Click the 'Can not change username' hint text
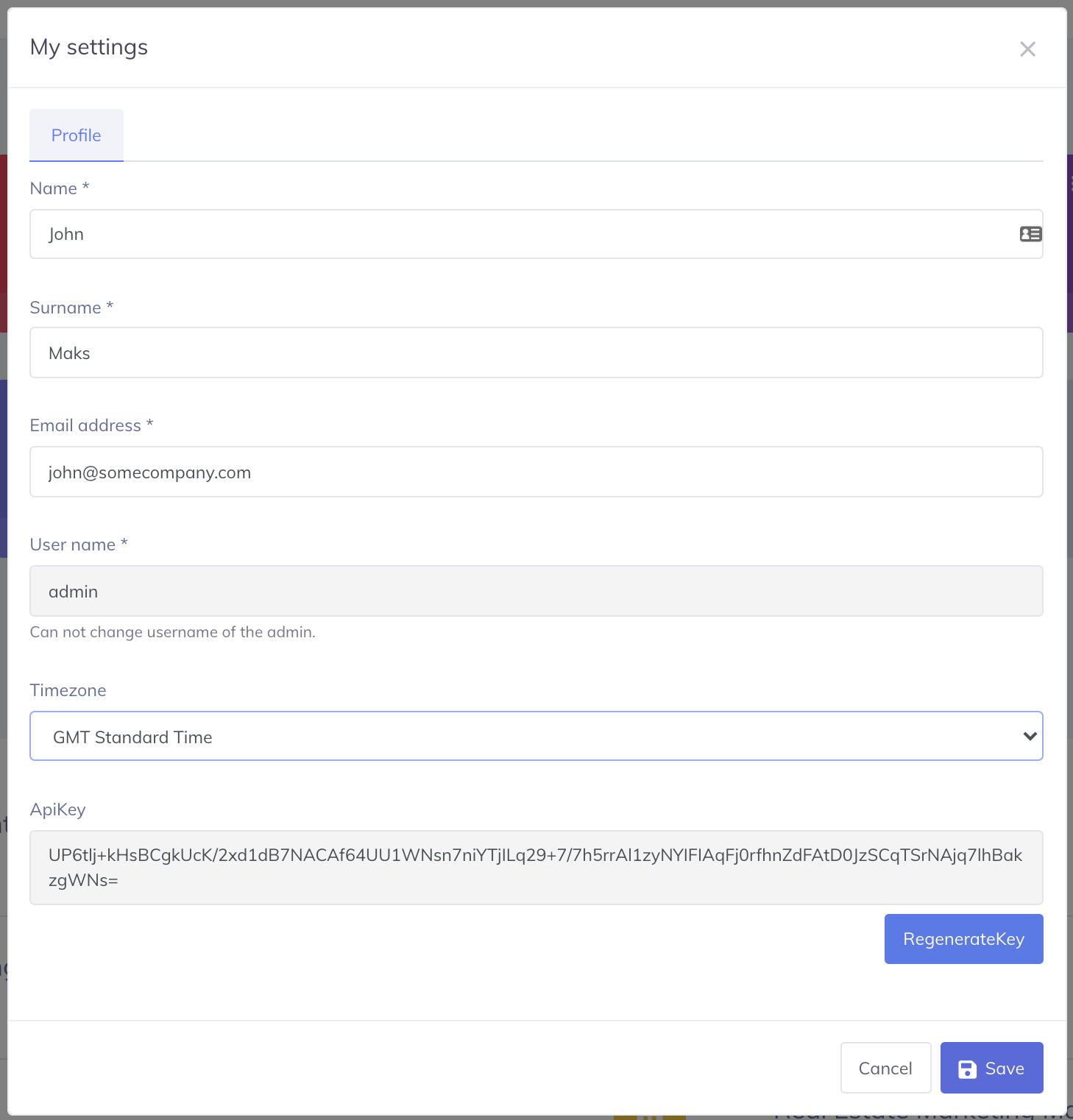Screen dimensions: 1073x1120 172,632
